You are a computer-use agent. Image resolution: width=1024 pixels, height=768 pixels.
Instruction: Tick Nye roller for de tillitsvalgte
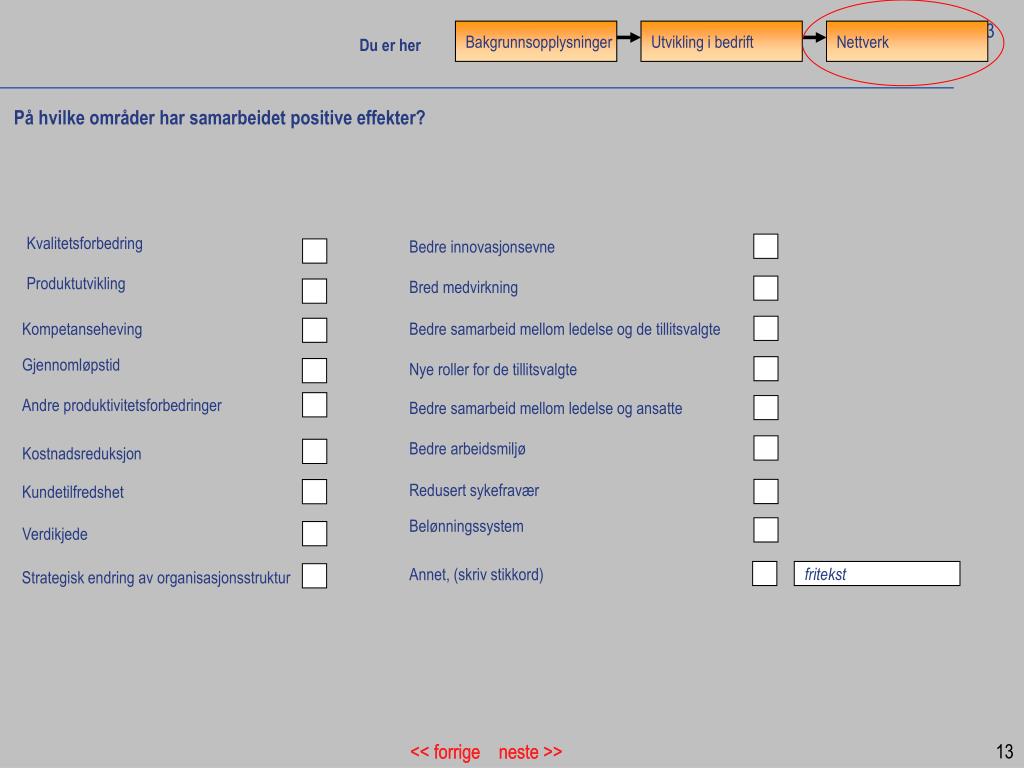coord(765,368)
